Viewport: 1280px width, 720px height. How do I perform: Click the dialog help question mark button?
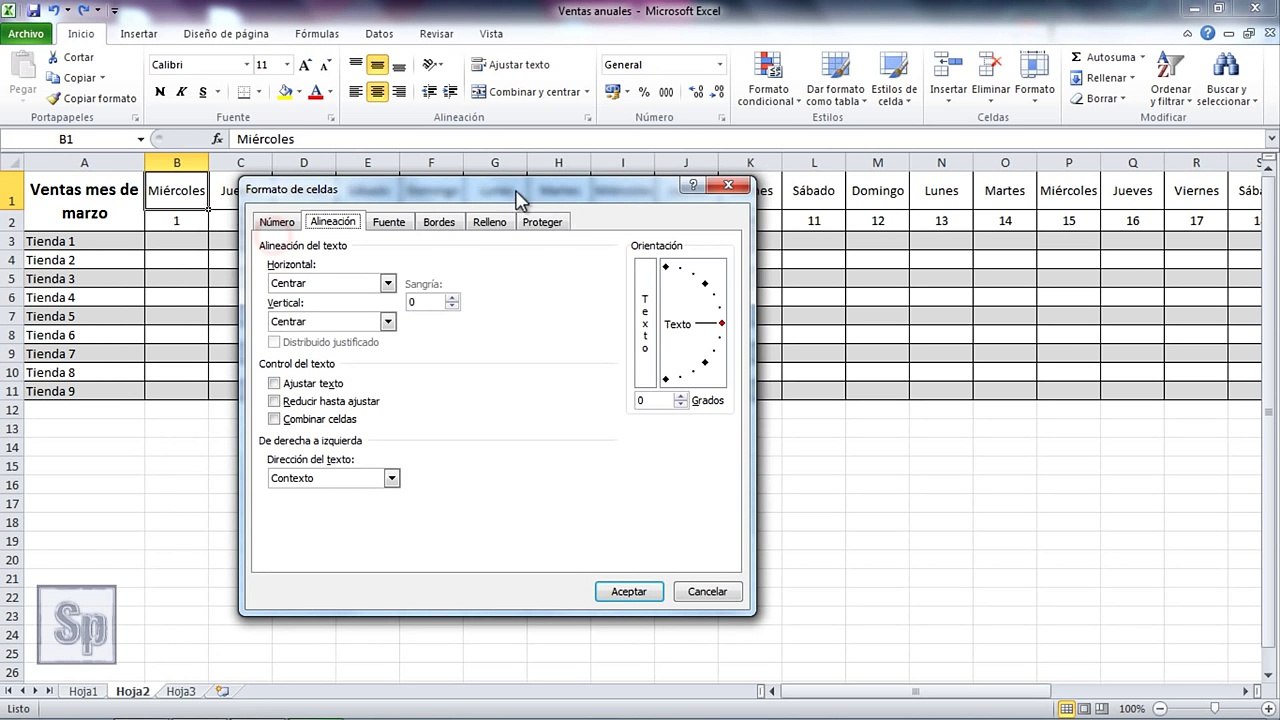pyautogui.click(x=692, y=185)
